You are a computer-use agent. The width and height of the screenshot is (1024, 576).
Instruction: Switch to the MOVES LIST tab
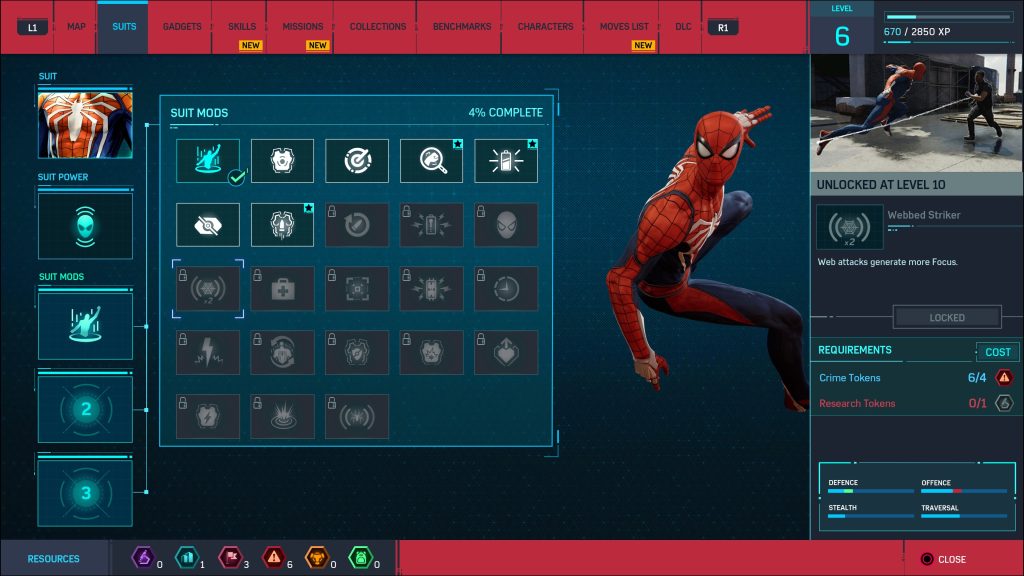[x=622, y=27]
